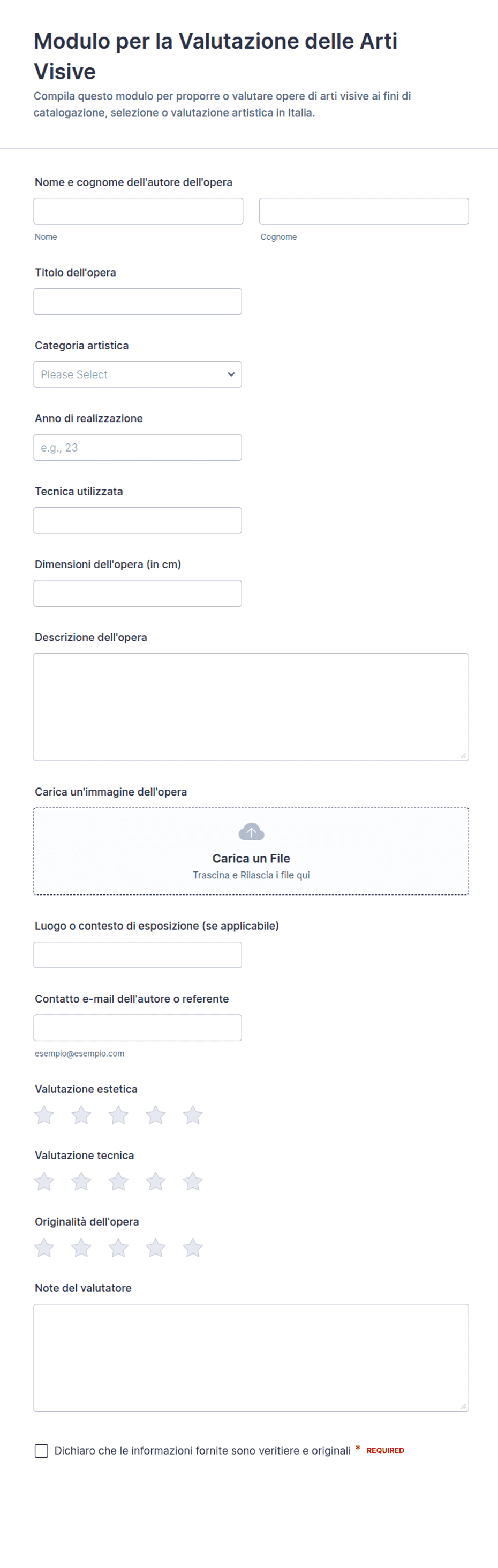The width and height of the screenshot is (498, 1568).
Task: Click the Categoria artistica chevron arrow
Action: (231, 374)
